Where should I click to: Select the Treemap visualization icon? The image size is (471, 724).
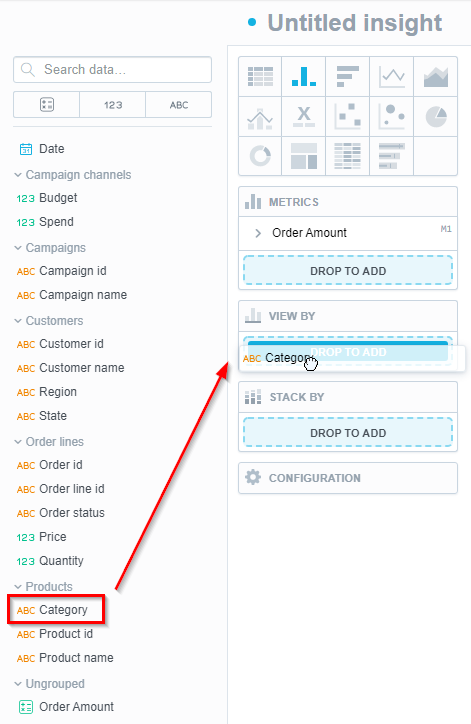click(x=304, y=156)
